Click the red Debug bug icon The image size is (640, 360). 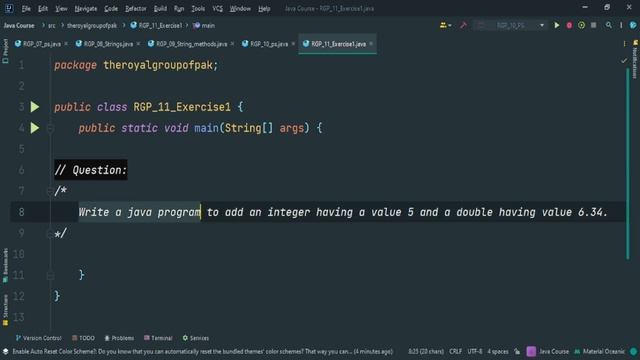point(569,25)
